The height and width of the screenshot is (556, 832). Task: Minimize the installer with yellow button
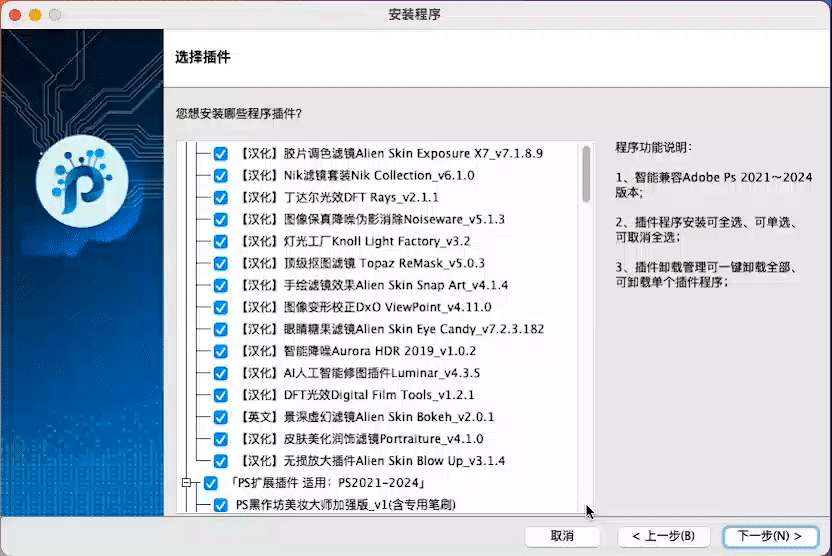35,15
